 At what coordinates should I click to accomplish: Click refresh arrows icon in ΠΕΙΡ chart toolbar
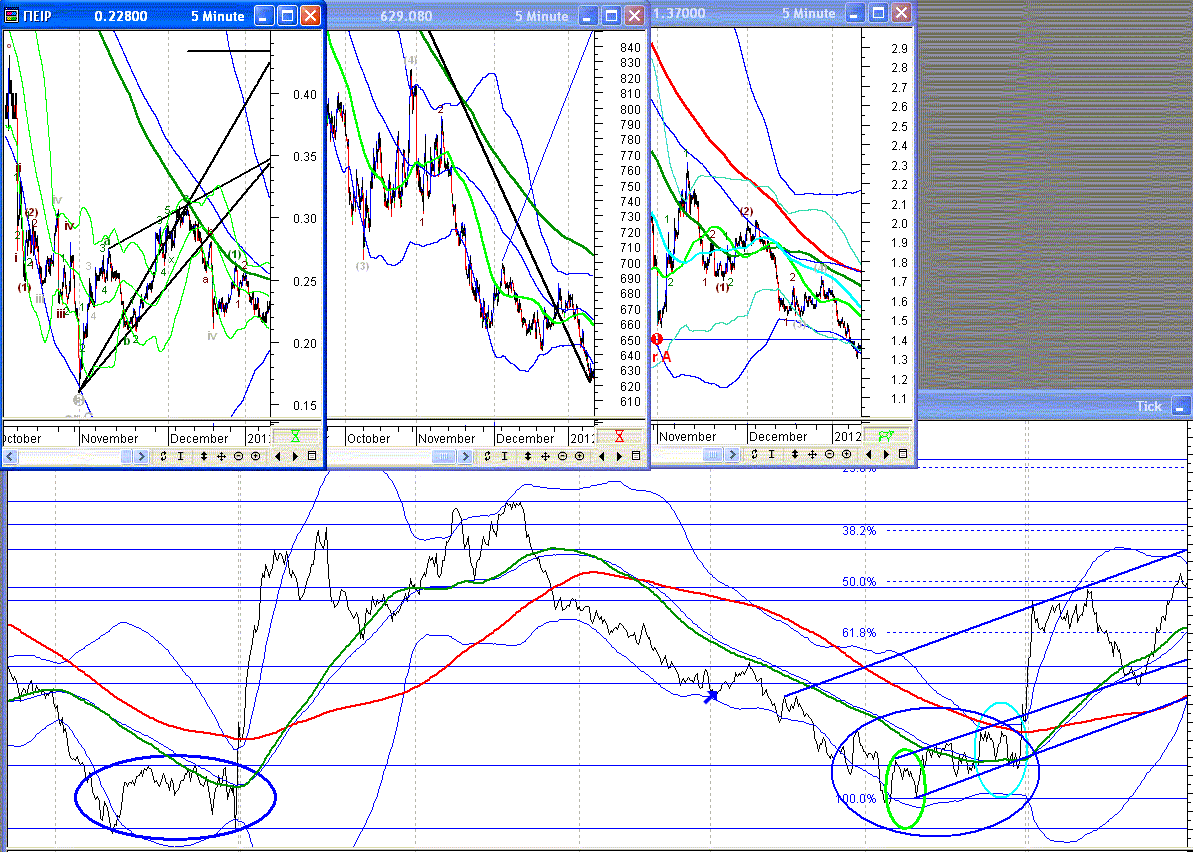tap(164, 456)
